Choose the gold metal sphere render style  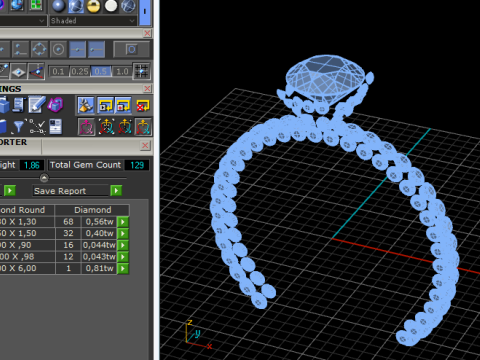point(93,6)
